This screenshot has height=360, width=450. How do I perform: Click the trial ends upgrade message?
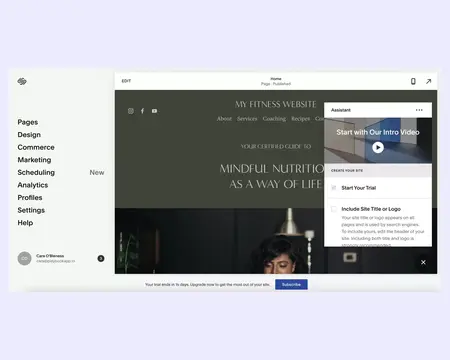207,285
